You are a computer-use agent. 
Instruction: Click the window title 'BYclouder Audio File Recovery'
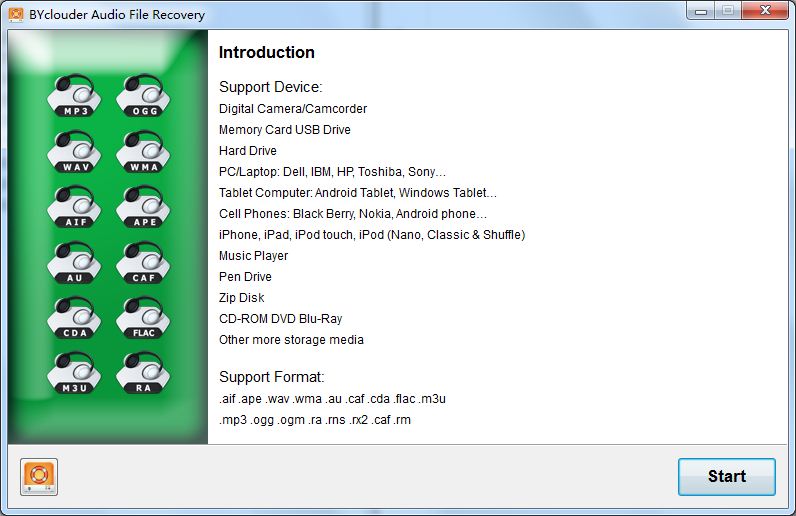tap(117, 15)
